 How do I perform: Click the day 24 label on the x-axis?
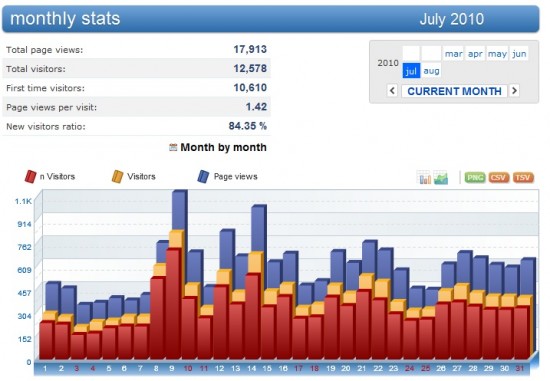409,368
